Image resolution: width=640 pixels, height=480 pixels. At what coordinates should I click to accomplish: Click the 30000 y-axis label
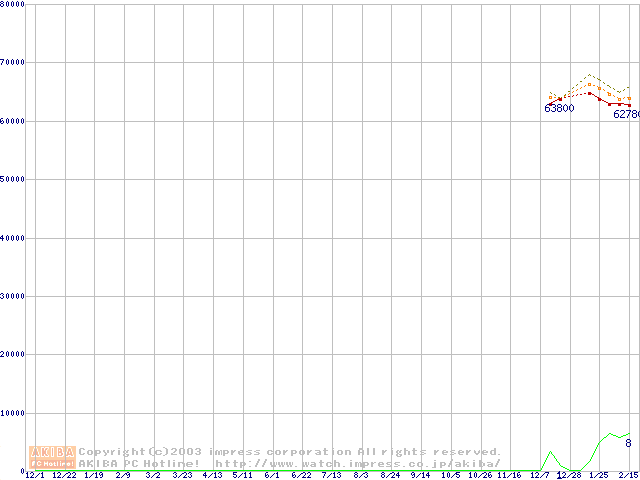coord(13,296)
